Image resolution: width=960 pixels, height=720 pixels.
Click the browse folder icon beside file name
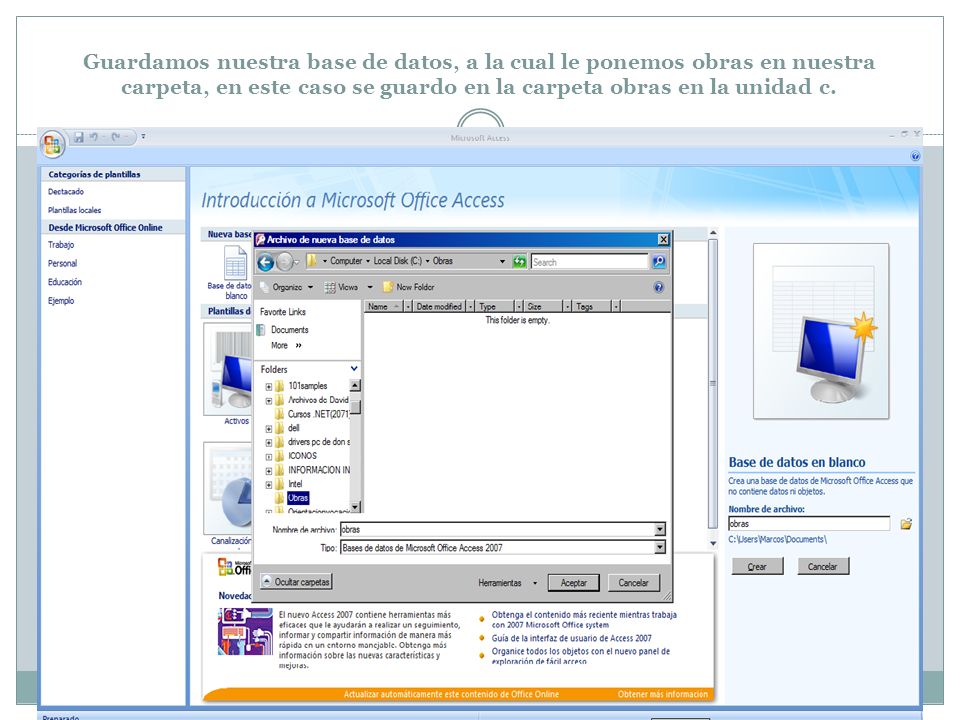[x=906, y=524]
